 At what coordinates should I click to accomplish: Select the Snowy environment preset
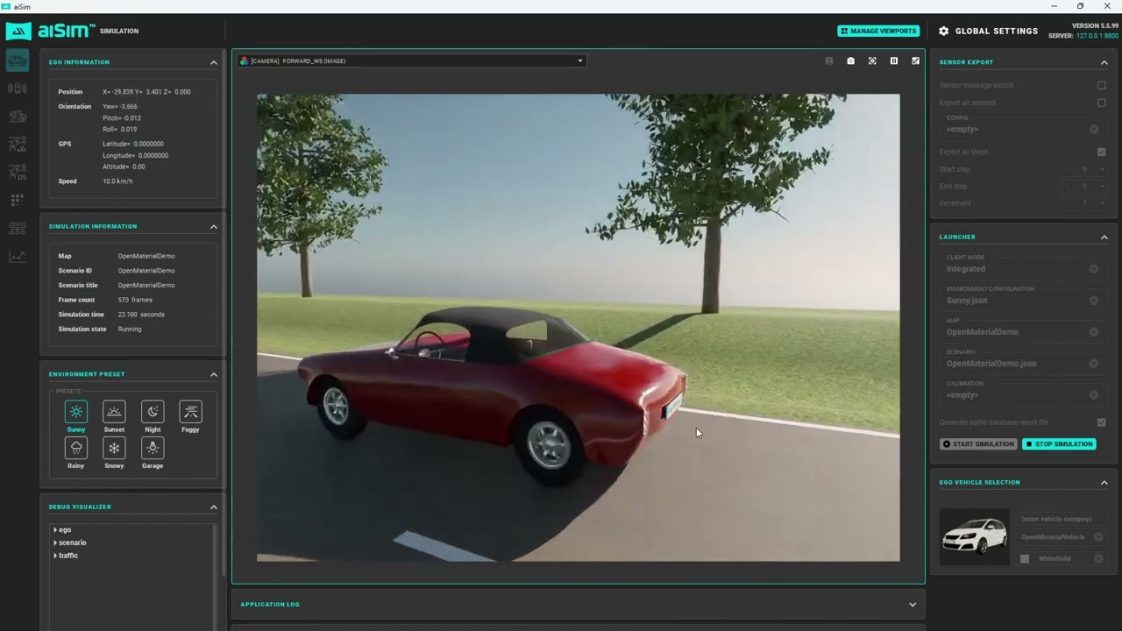(x=114, y=448)
